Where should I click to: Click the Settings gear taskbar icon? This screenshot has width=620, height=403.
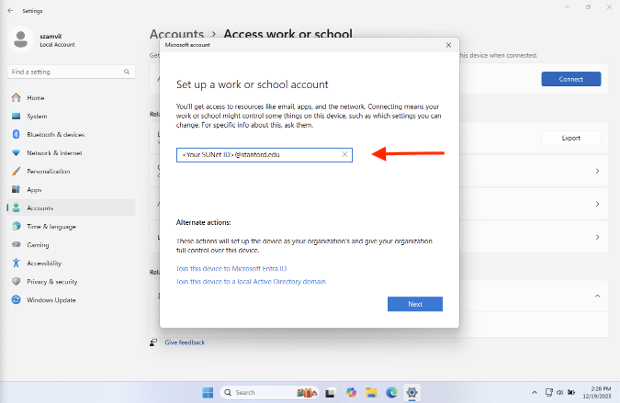click(412, 392)
